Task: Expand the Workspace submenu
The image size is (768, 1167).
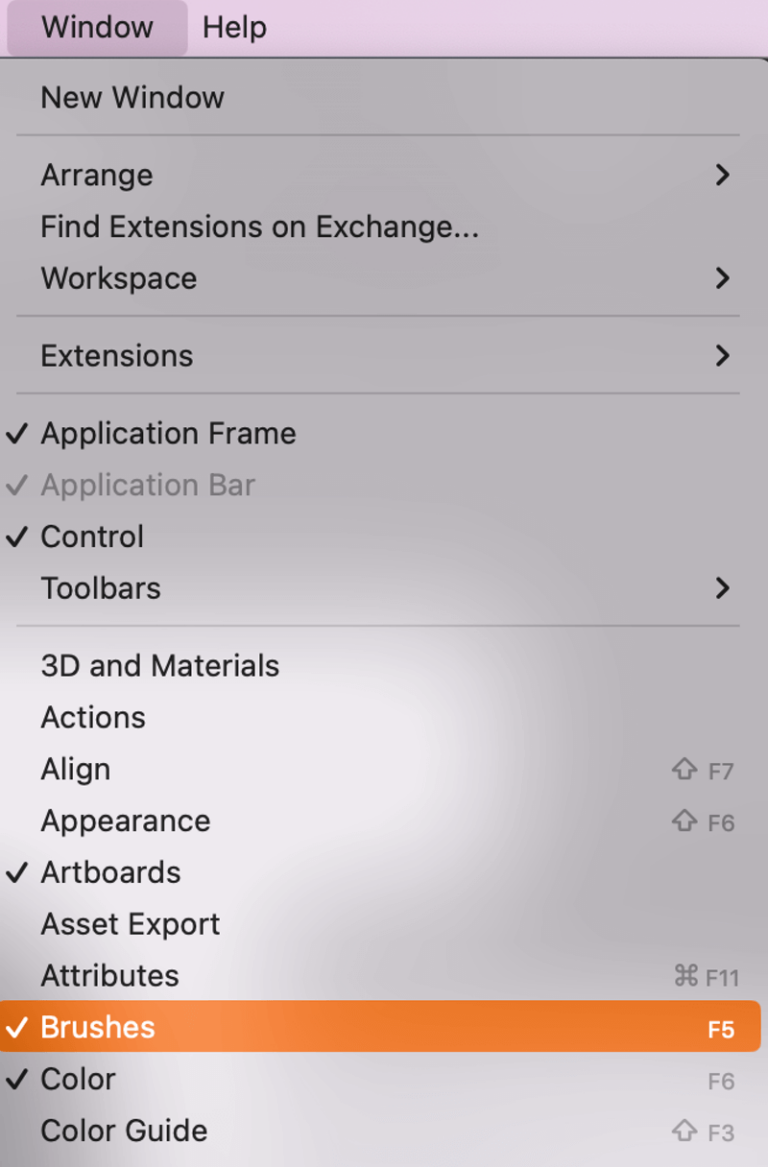Action: [118, 278]
